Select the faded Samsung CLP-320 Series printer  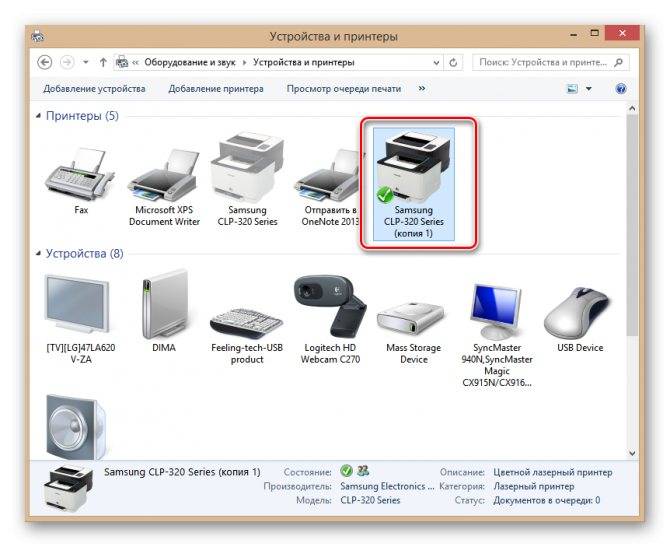tap(247, 168)
